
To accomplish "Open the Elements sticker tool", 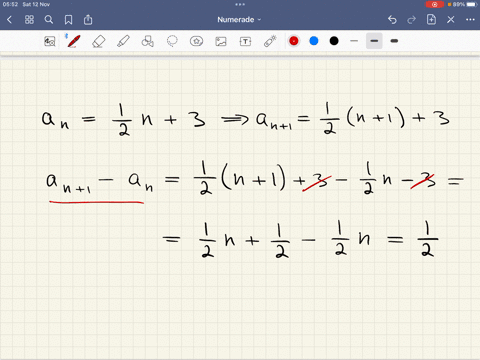I will (x=196, y=41).
